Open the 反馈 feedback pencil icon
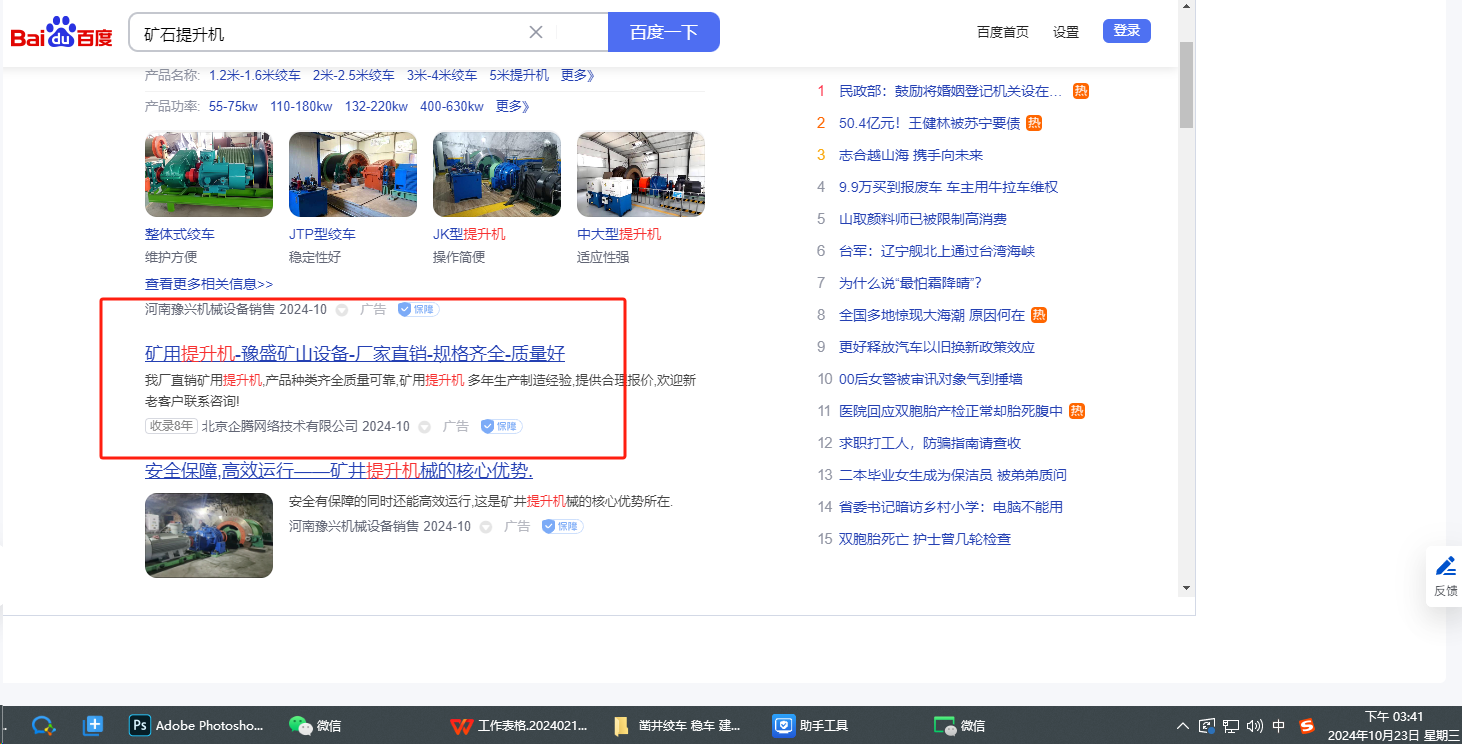 [1446, 566]
